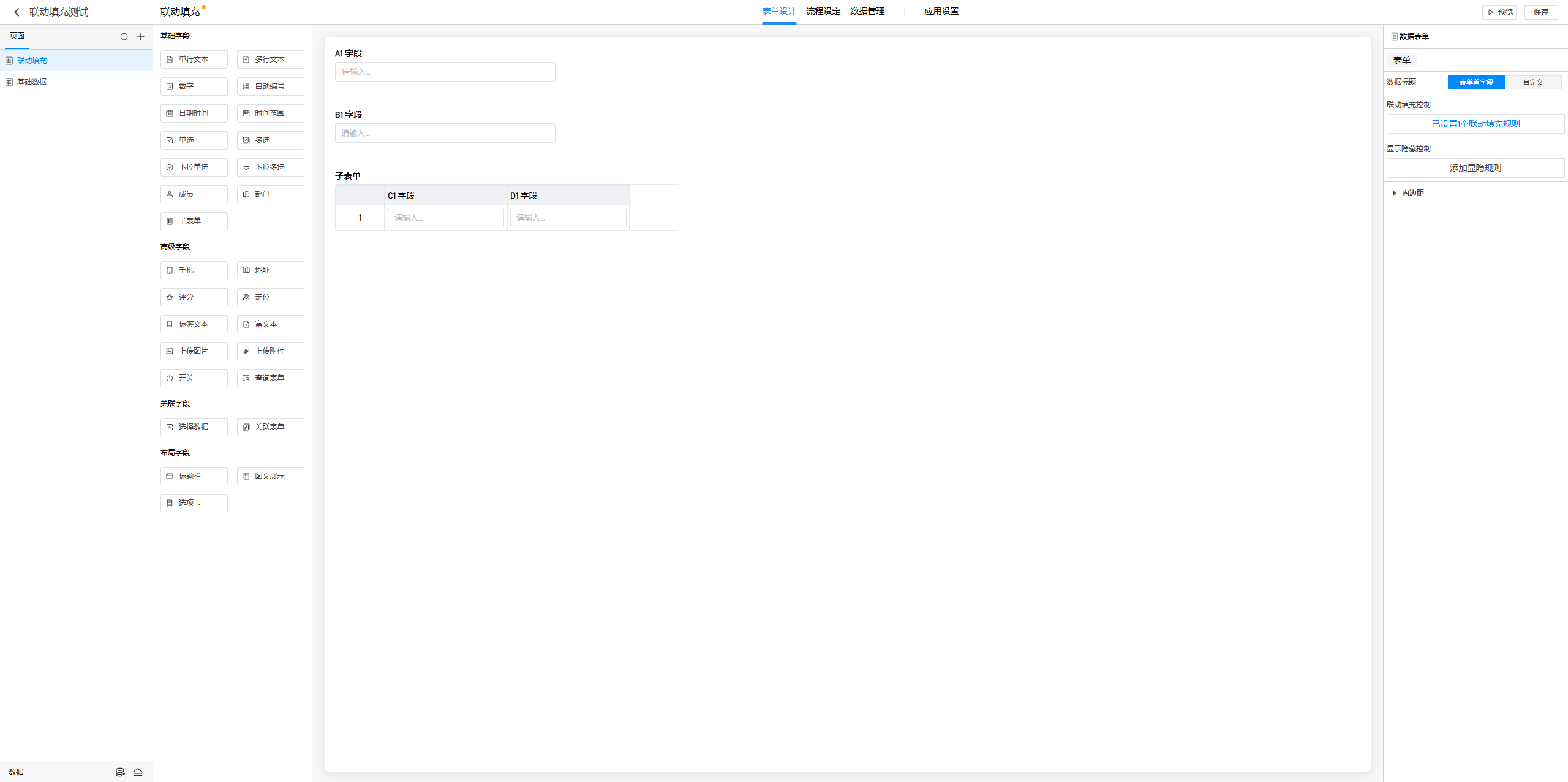Click the plus icon to add page
Viewport: 1568px width, 782px height.
[x=141, y=37]
